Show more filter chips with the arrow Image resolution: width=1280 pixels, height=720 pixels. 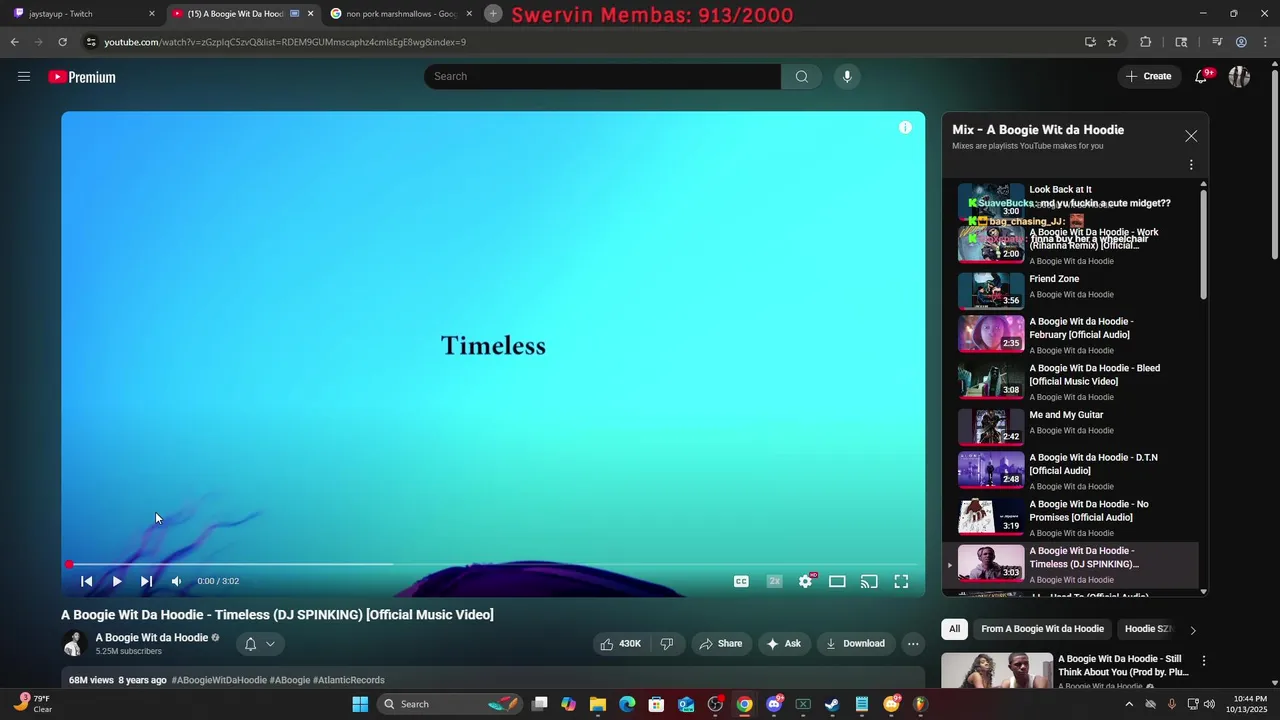click(1192, 630)
